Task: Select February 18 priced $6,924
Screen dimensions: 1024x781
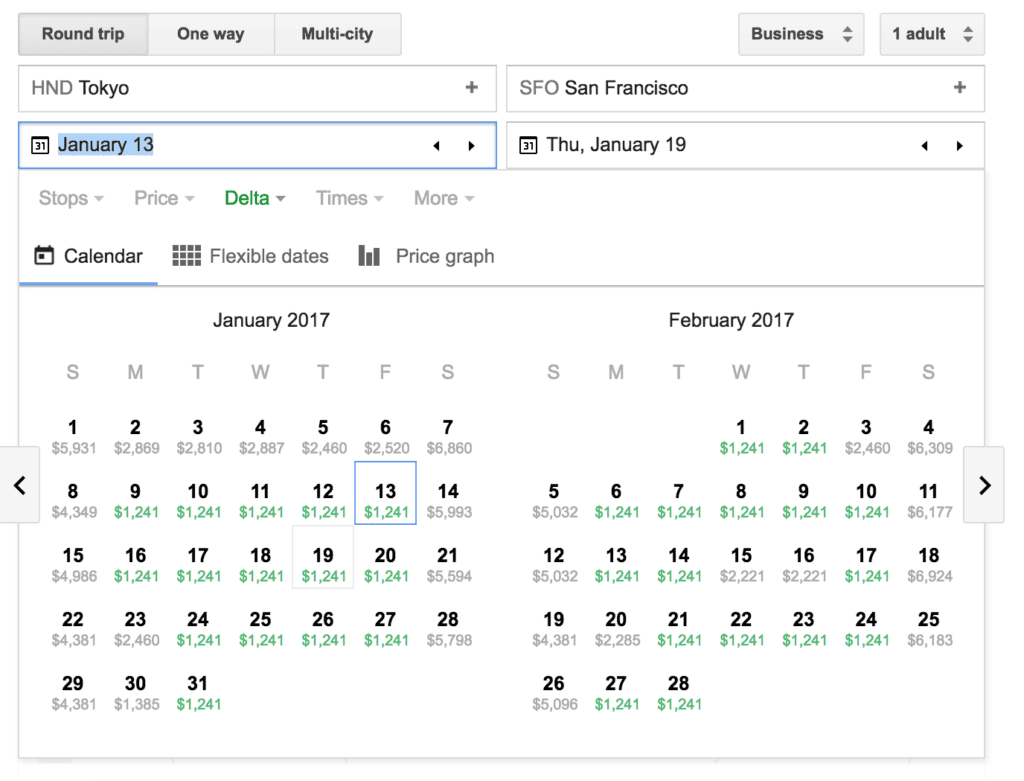Action: coord(929,564)
